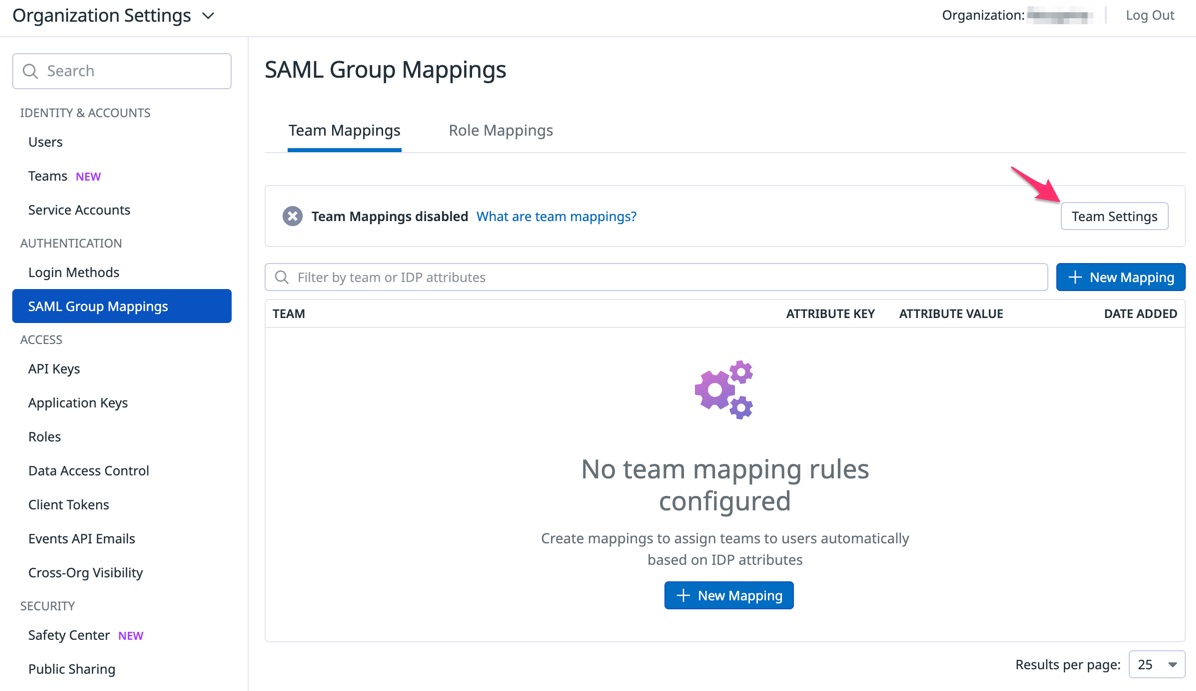Open Safety Center from the Security section
This screenshot has height=691, width=1196.
pos(67,635)
